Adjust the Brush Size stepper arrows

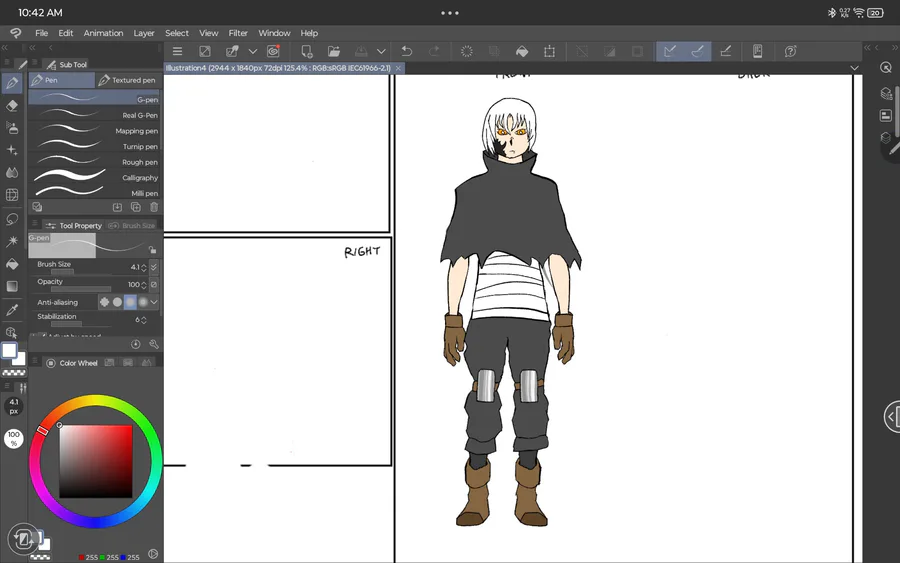(143, 267)
